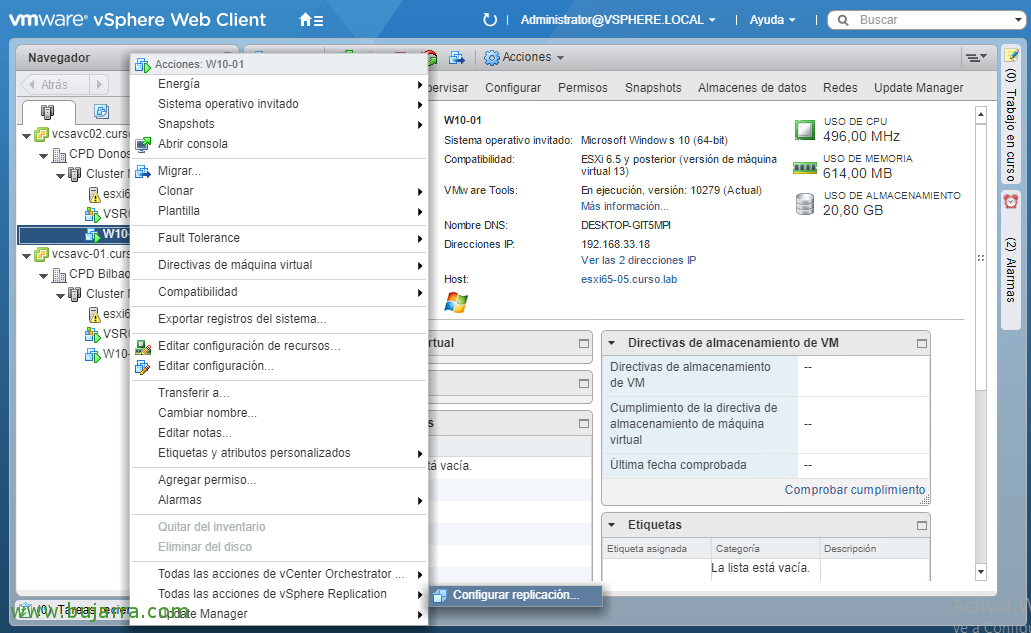The width and height of the screenshot is (1031, 633).
Task: Click the vcsavc02 vCenter server icon
Action: (41, 134)
